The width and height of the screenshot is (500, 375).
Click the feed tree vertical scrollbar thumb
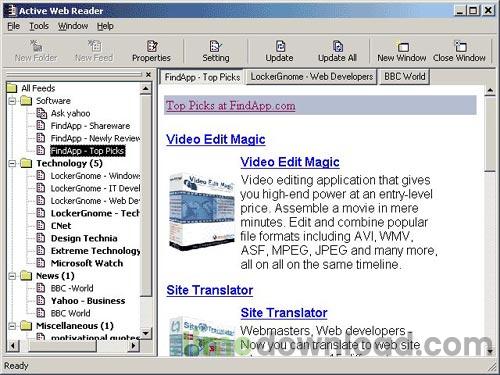tap(146, 196)
